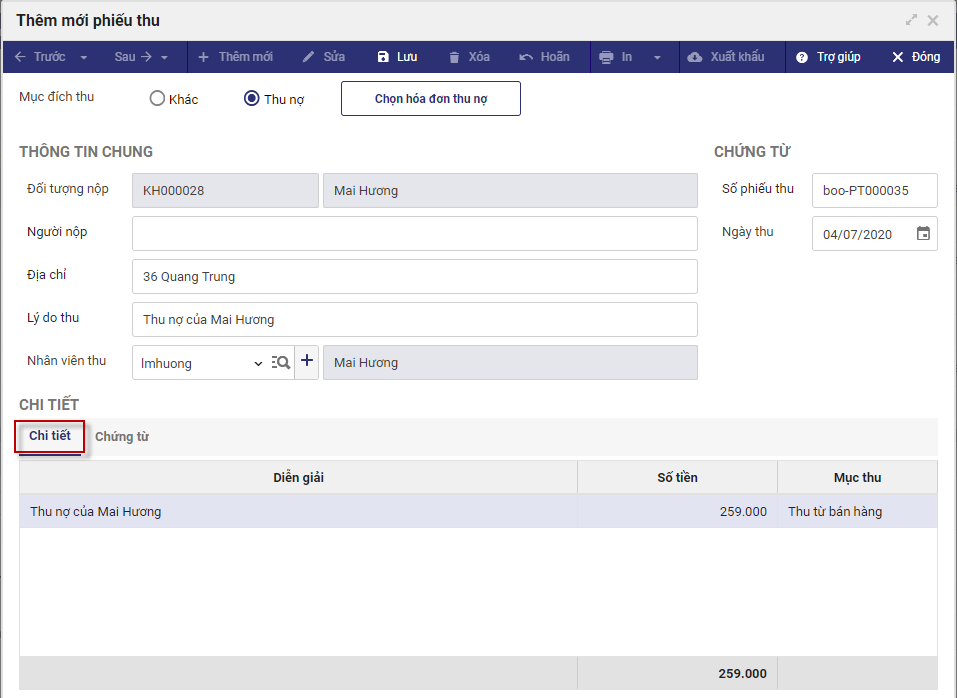The width and height of the screenshot is (957, 698).
Task: Click the Đối tượng nộp name field Mai Hương
Action: coord(510,190)
